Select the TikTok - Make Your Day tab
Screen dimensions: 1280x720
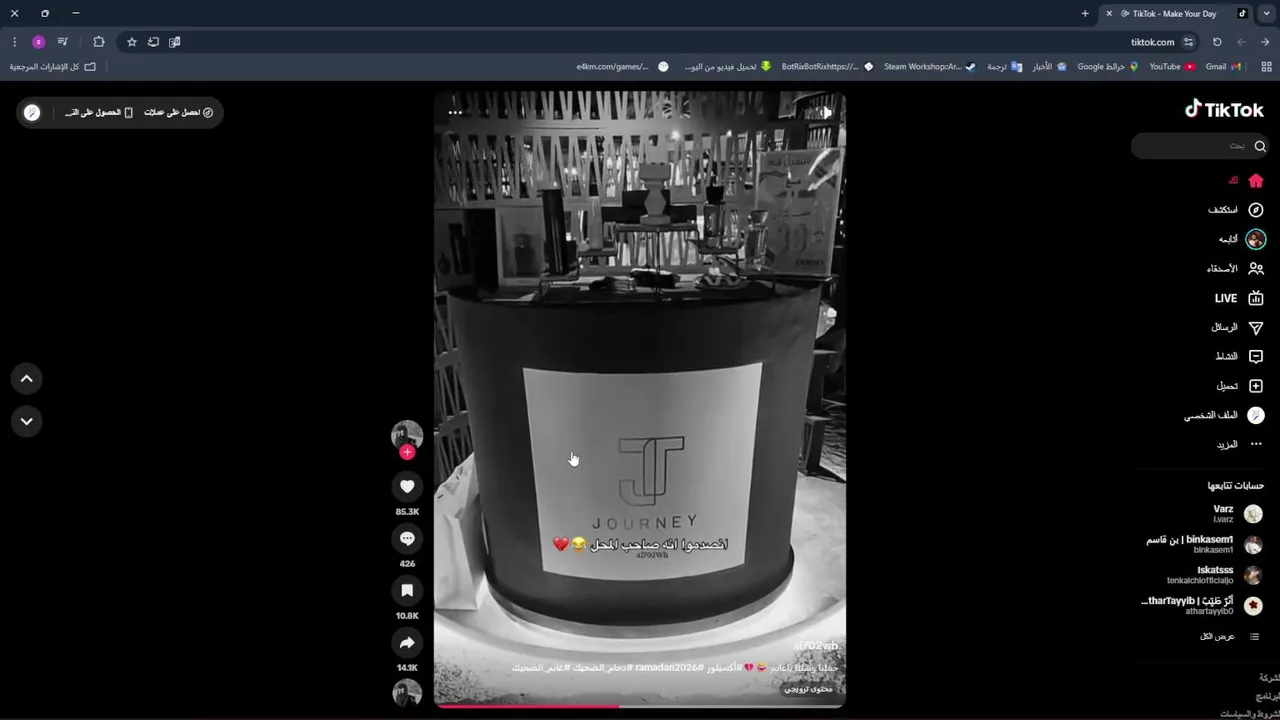(x=1176, y=13)
